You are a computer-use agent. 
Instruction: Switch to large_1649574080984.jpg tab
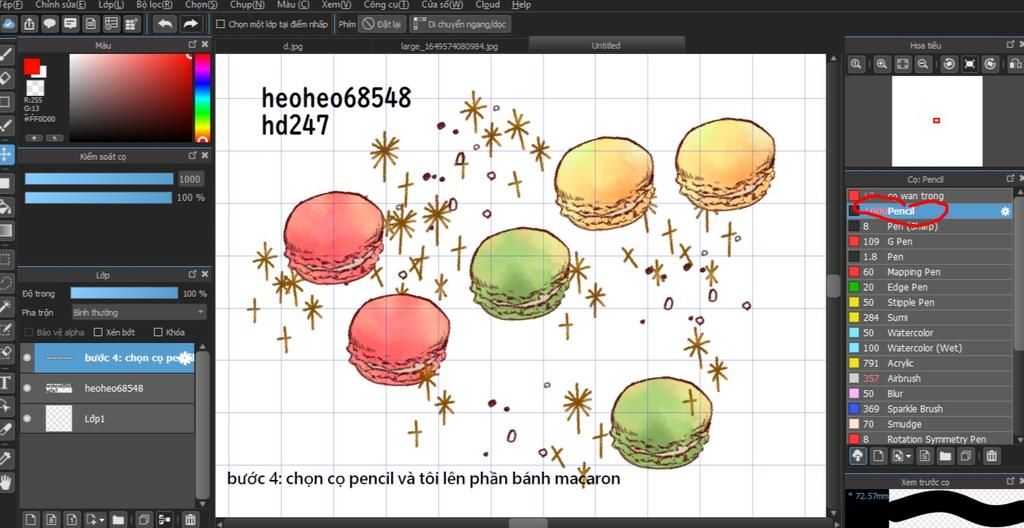(449, 46)
